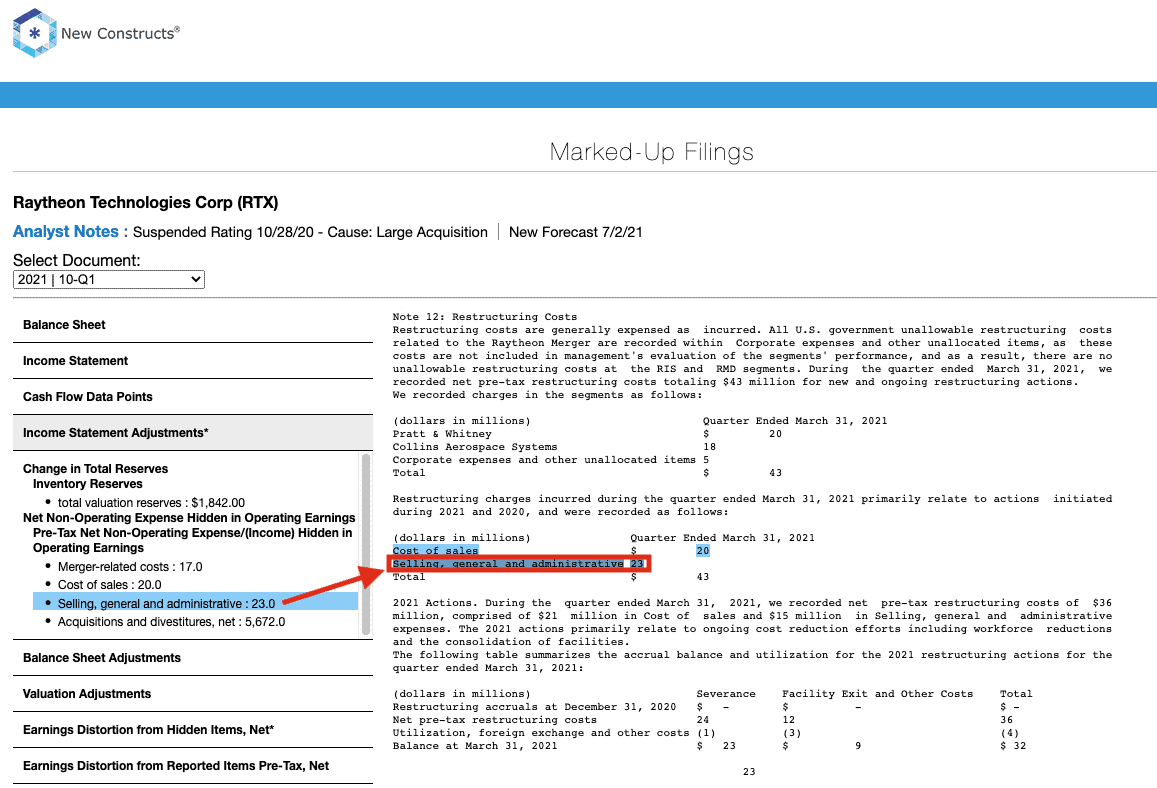Viewport: 1157px width, 788px height.
Task: Select Acquisitions and divestitures, net : 5,672.0 item
Action: point(171,622)
